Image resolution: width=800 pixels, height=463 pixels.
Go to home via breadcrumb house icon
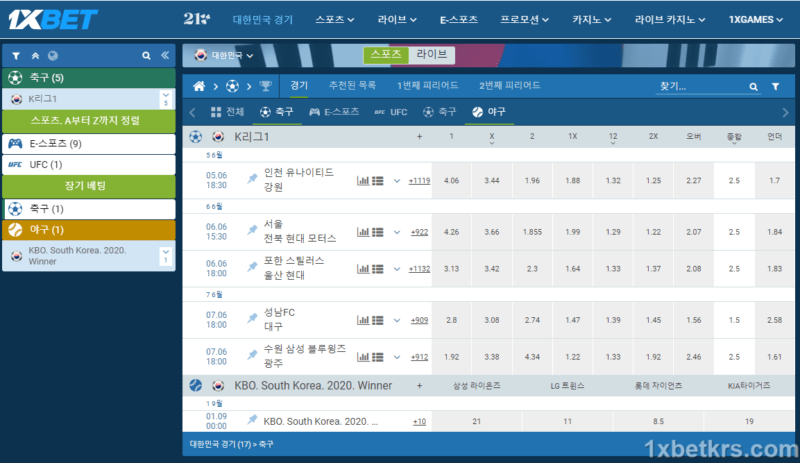(x=199, y=86)
